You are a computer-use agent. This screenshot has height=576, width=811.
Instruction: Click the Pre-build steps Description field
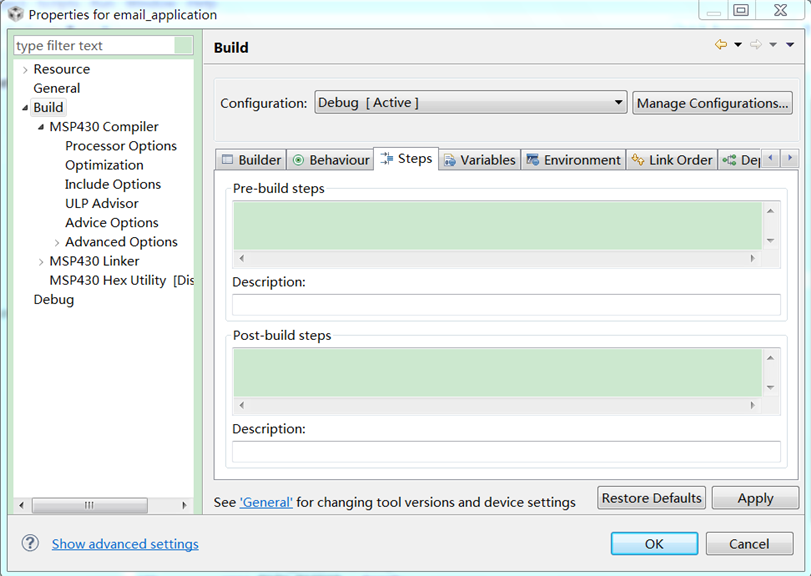tap(506, 305)
